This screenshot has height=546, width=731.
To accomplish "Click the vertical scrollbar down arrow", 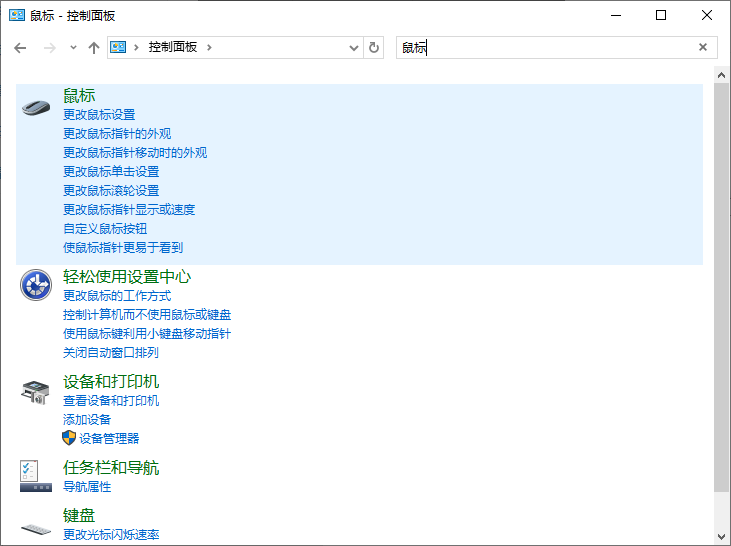I will 723,537.
